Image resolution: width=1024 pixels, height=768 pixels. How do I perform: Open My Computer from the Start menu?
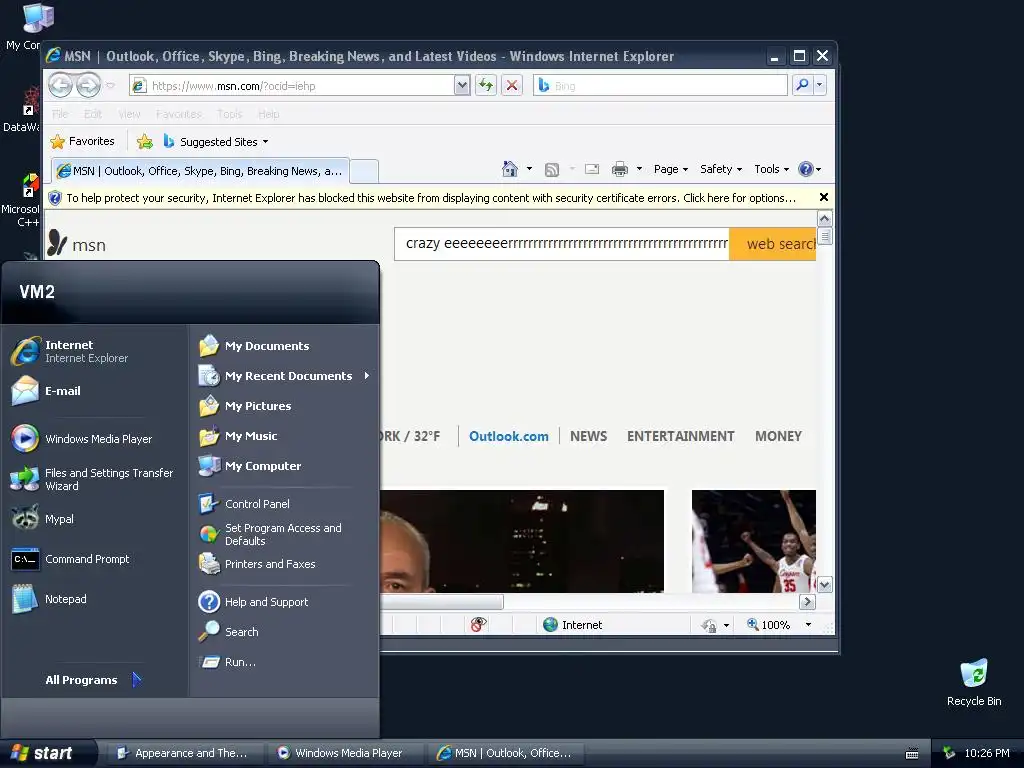[284, 466]
